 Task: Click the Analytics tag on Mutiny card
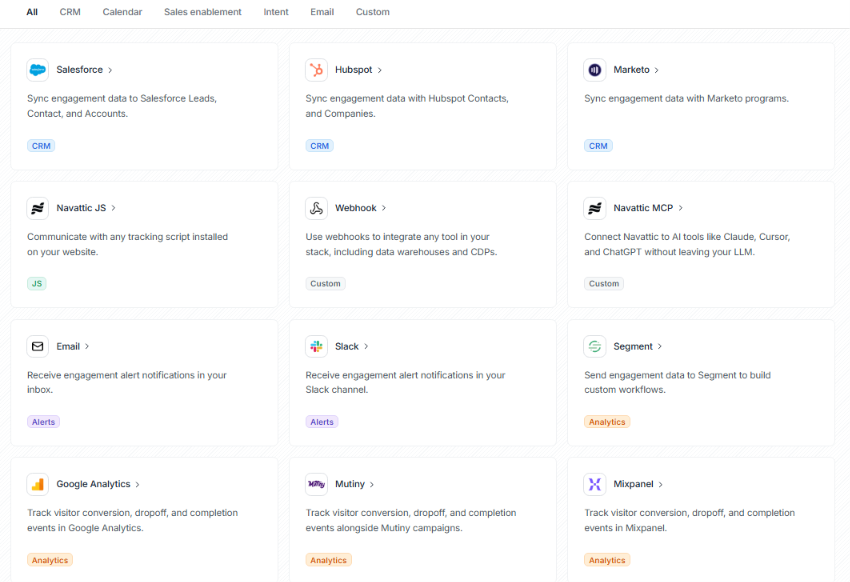click(x=329, y=560)
